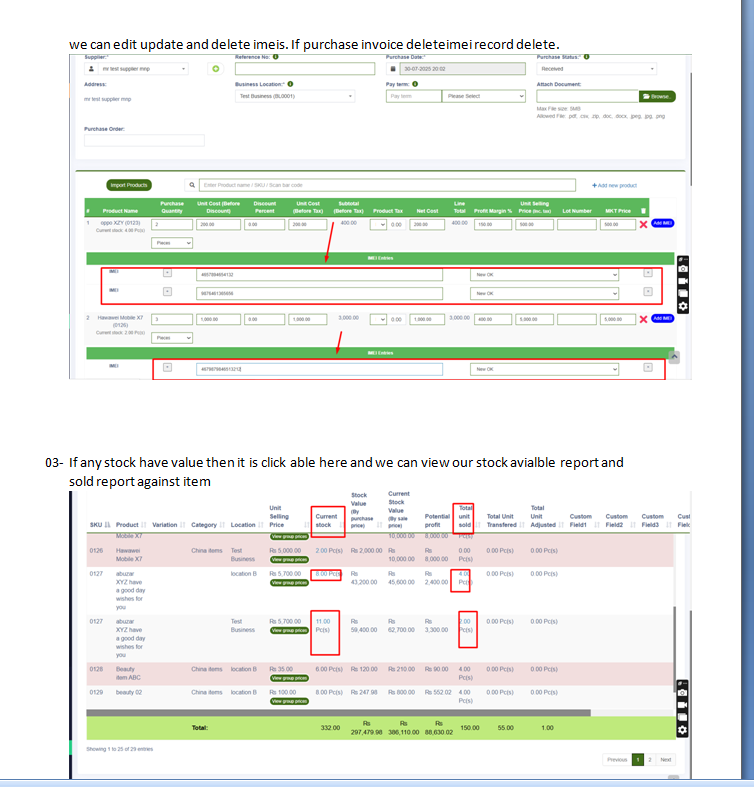Click the green add supplier plus icon
This screenshot has height=787, width=754.
[215, 69]
